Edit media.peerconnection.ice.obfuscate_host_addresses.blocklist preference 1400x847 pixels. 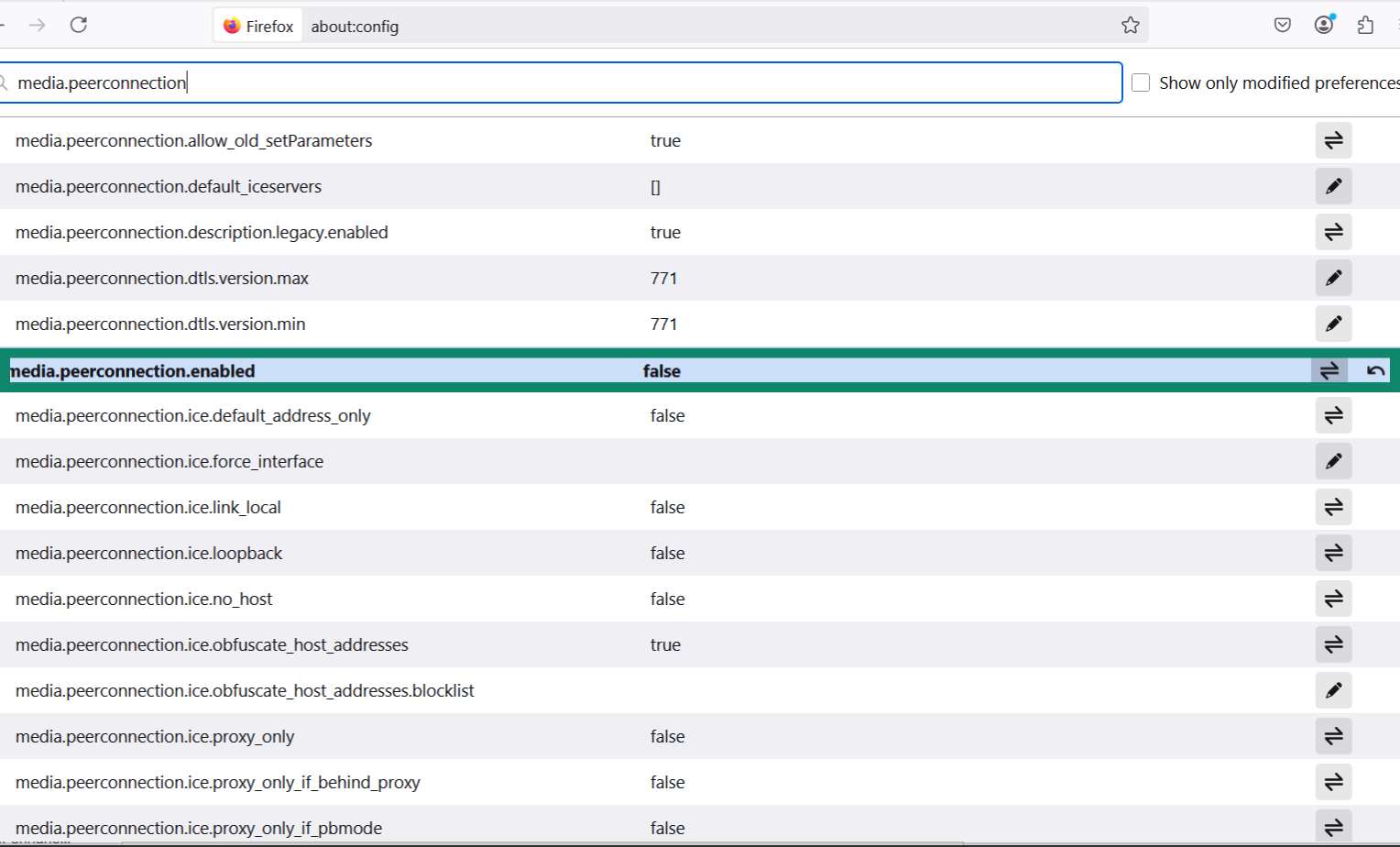pos(1333,690)
